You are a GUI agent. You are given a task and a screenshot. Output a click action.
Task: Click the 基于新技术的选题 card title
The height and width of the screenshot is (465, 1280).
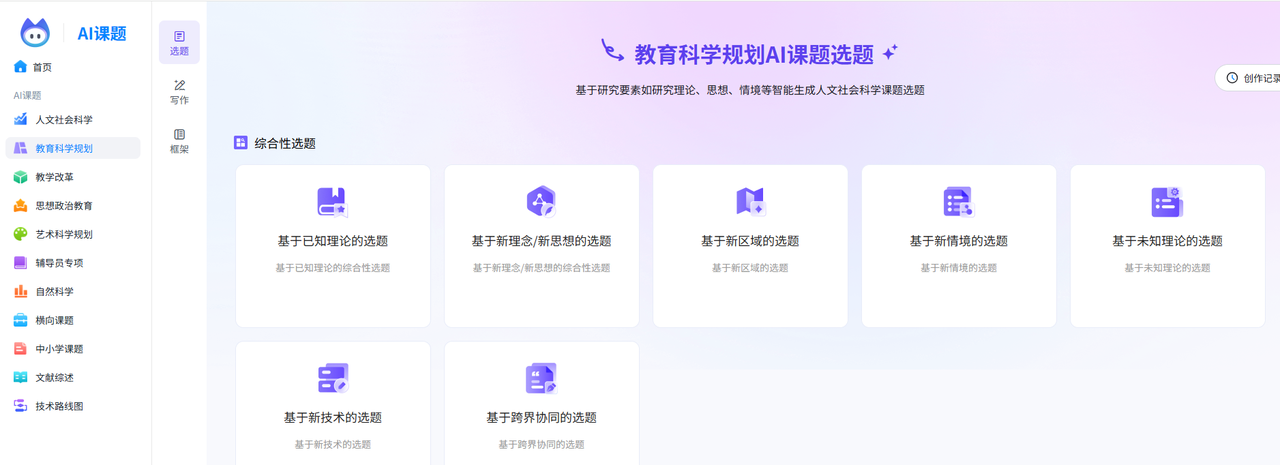click(332, 418)
